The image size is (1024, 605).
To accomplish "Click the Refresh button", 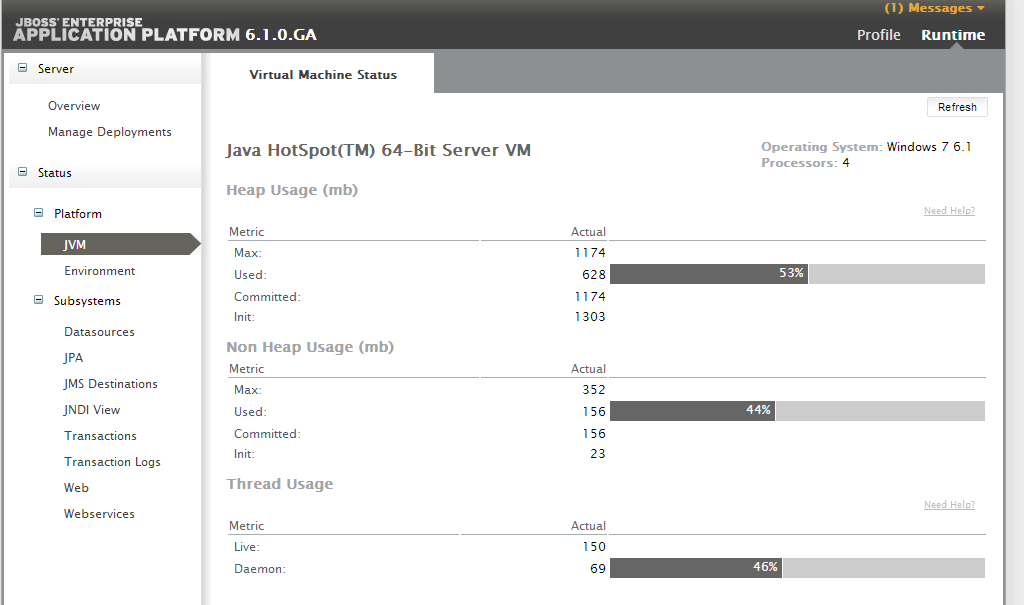I will pos(957,108).
